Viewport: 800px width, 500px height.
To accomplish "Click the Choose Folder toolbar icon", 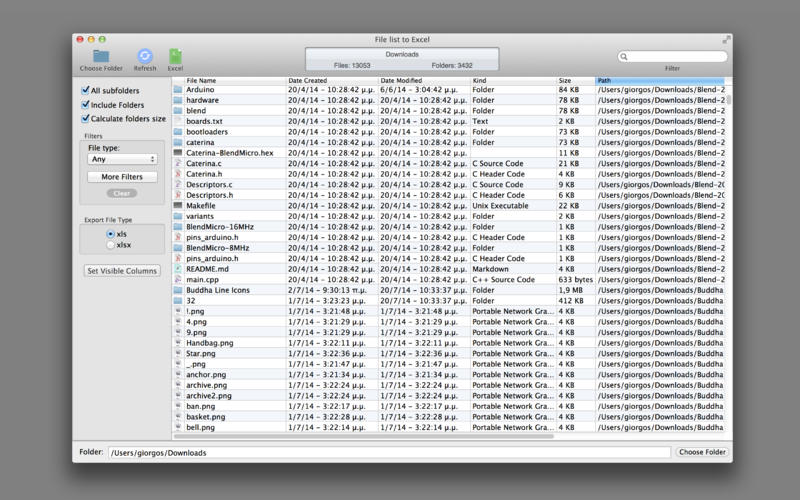I will [x=101, y=55].
